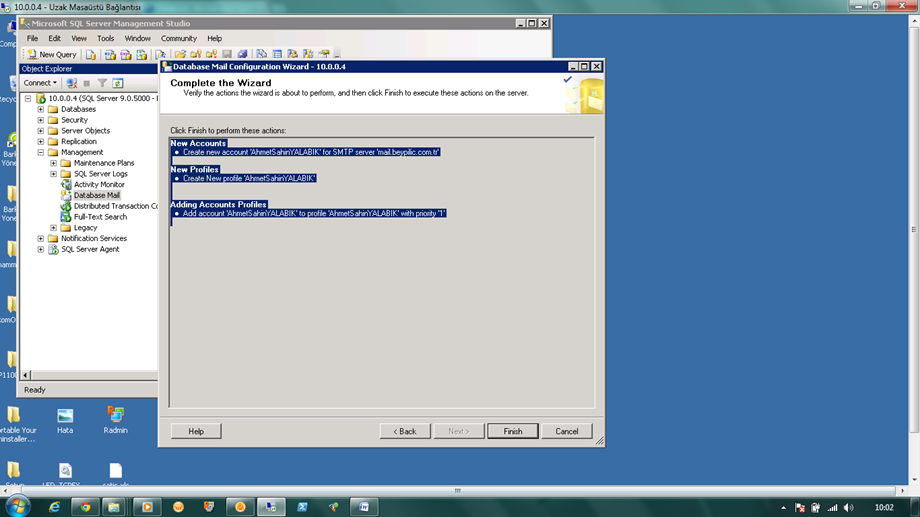Image resolution: width=920 pixels, height=517 pixels.
Task: Expand the Legacy folder
Action: click(53, 228)
